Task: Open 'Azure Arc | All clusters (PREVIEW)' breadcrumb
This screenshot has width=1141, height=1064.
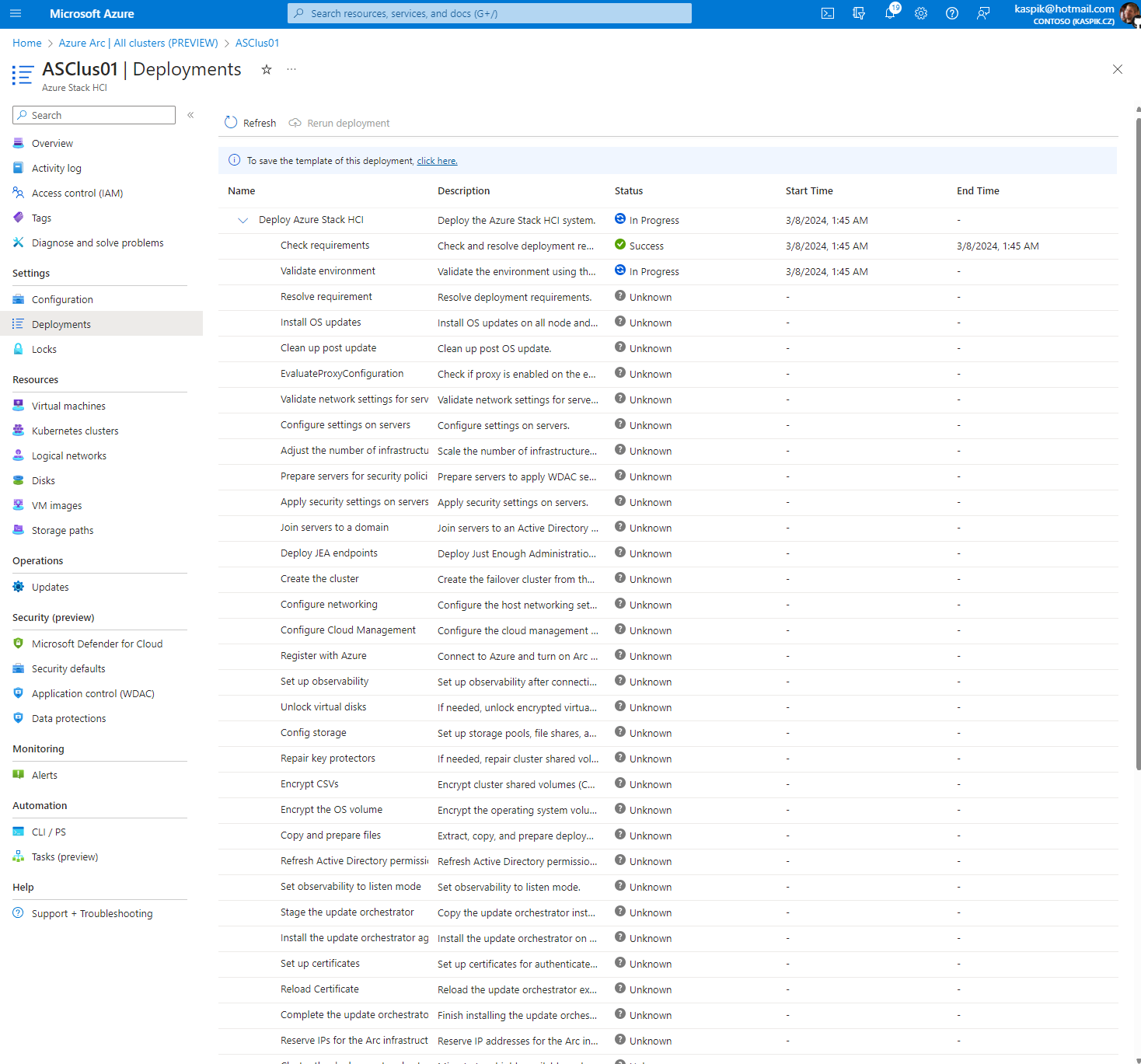Action: [x=138, y=43]
